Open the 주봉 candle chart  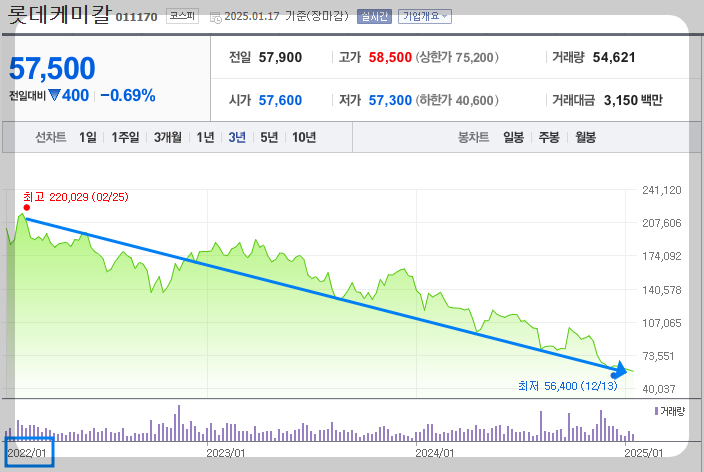[x=549, y=137]
